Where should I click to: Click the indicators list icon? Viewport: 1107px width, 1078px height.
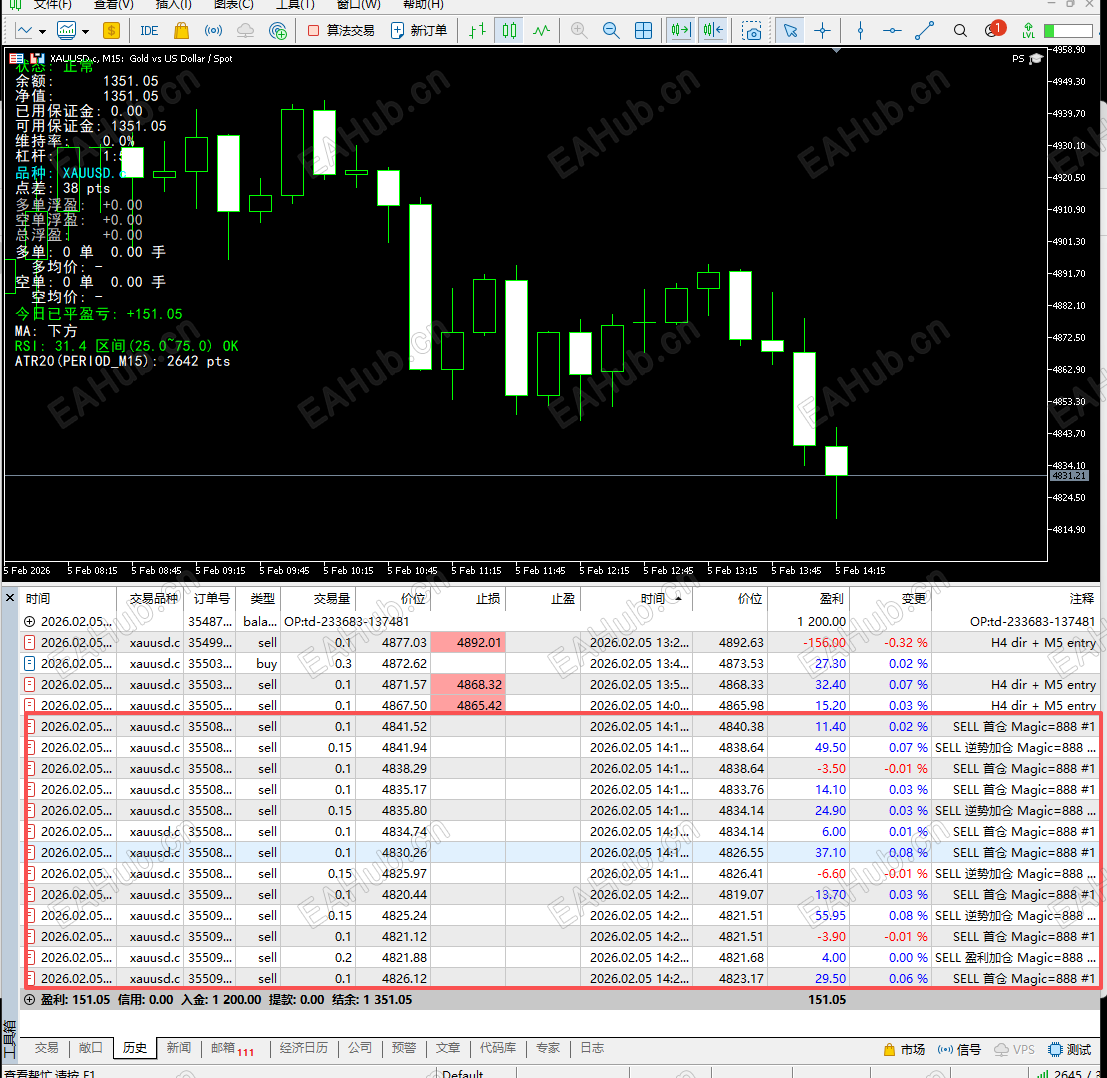66,30
